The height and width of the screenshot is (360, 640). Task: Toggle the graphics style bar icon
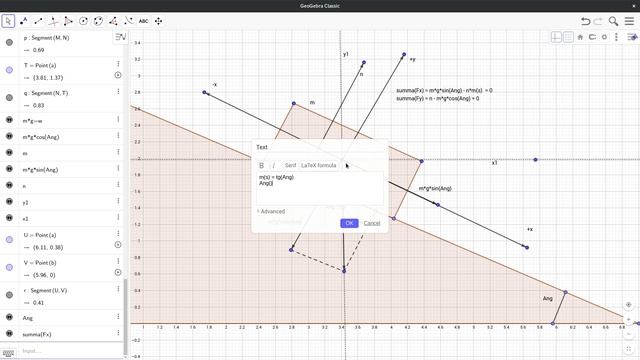click(x=632, y=37)
